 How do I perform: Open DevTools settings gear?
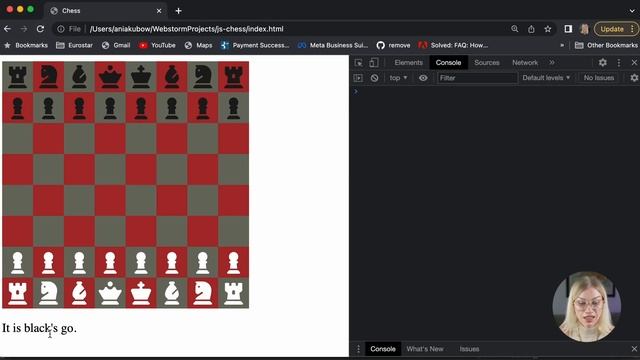tap(602, 62)
